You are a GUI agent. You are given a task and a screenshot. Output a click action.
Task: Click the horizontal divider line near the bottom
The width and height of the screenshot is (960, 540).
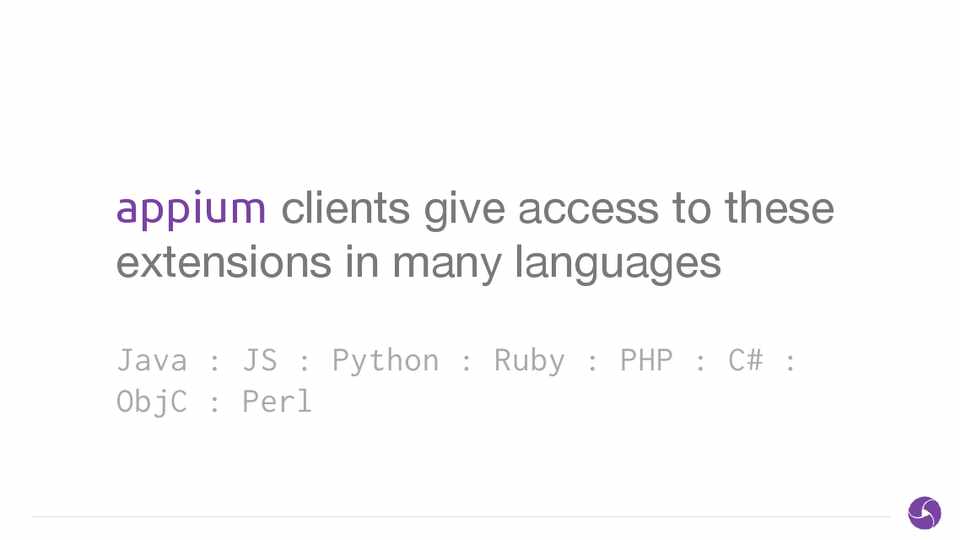tap(460, 517)
